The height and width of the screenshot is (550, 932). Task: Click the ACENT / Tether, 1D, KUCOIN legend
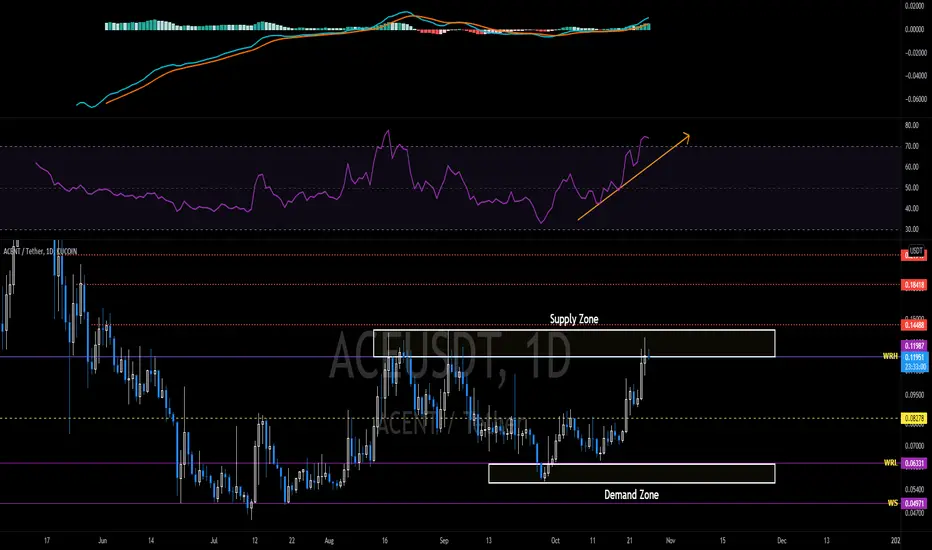40,252
